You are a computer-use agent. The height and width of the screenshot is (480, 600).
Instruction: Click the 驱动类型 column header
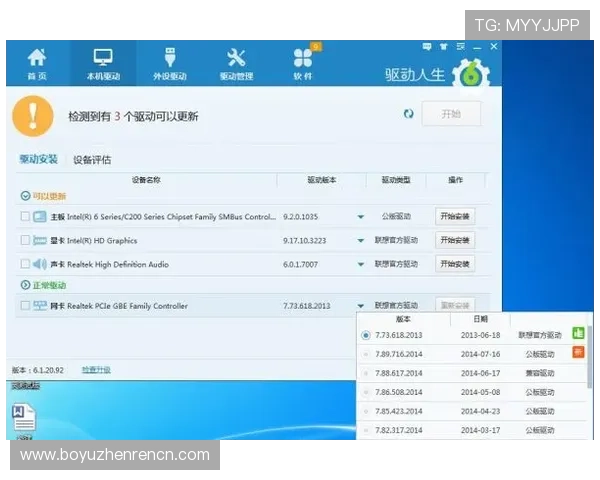[396, 180]
